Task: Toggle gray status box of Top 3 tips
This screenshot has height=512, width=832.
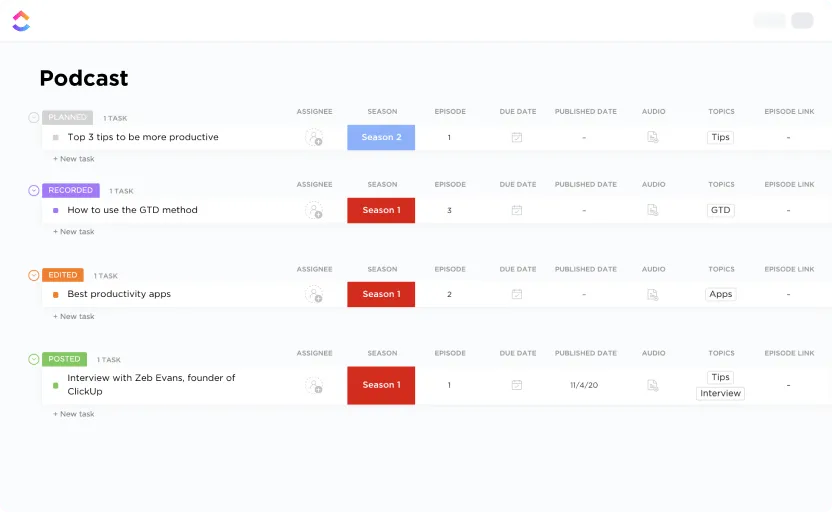Action: tap(56, 137)
